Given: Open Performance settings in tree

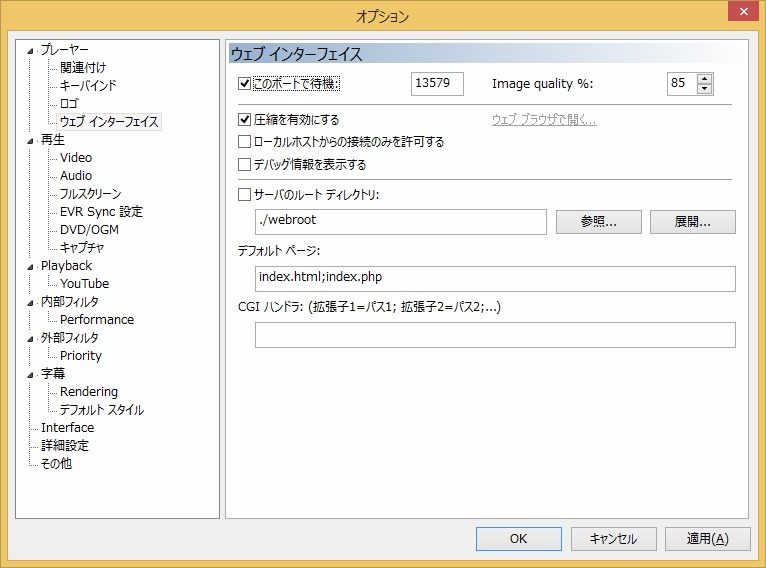Looking at the screenshot, I should pyautogui.click(x=97, y=320).
